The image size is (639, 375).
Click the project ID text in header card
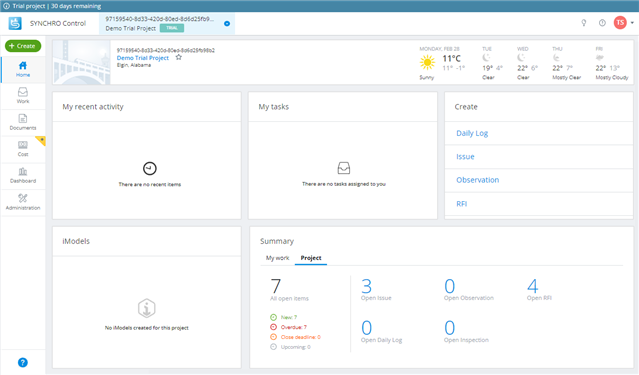coord(165,50)
